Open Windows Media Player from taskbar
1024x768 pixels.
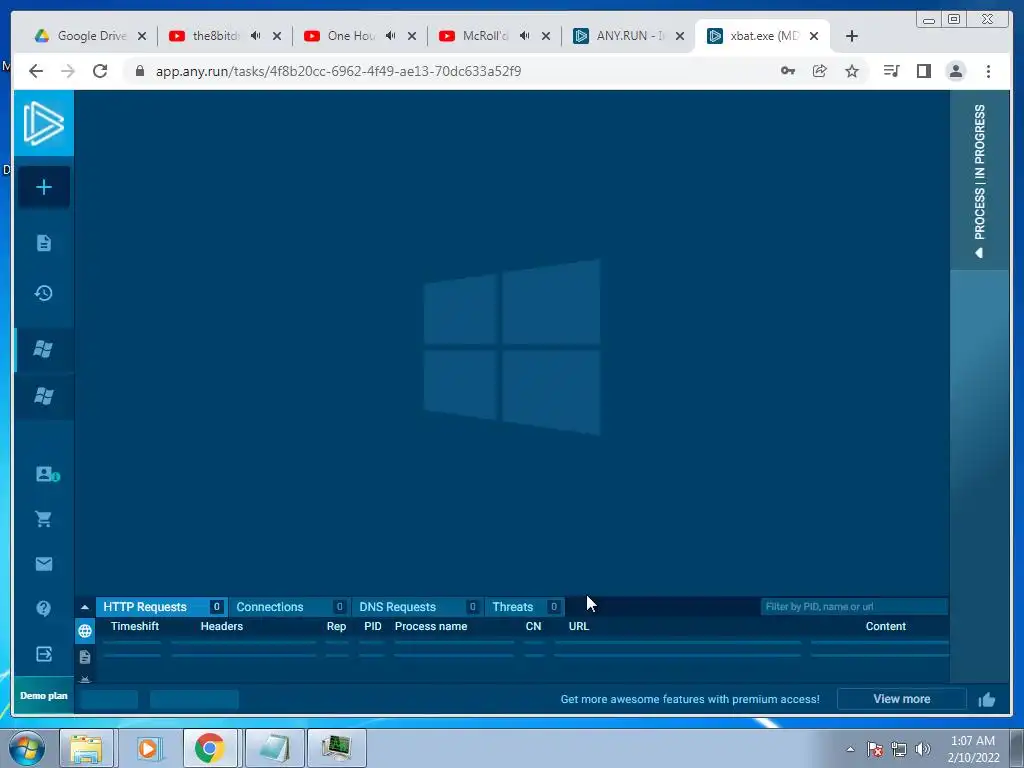148,748
